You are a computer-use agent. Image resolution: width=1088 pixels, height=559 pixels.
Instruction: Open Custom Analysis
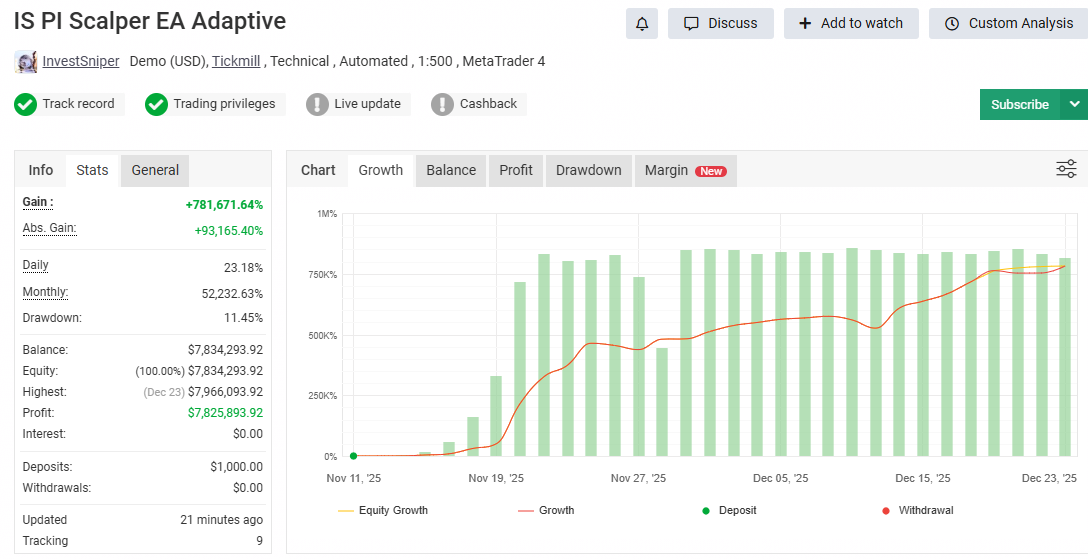1008,24
